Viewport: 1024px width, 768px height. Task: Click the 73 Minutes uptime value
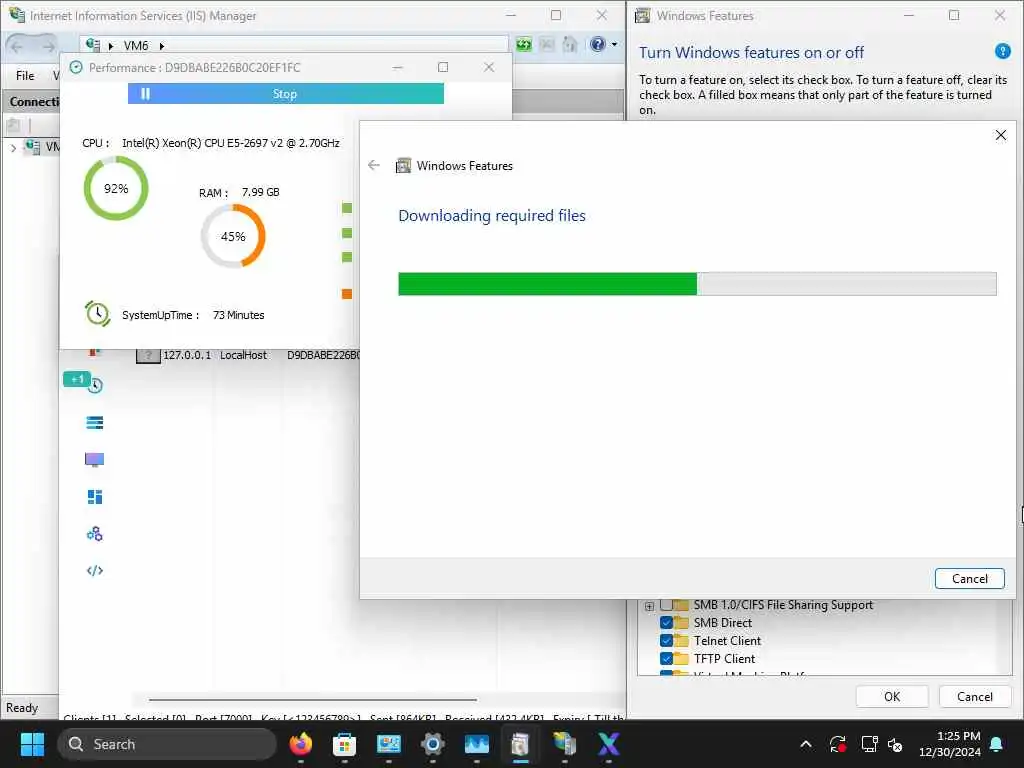click(x=238, y=315)
